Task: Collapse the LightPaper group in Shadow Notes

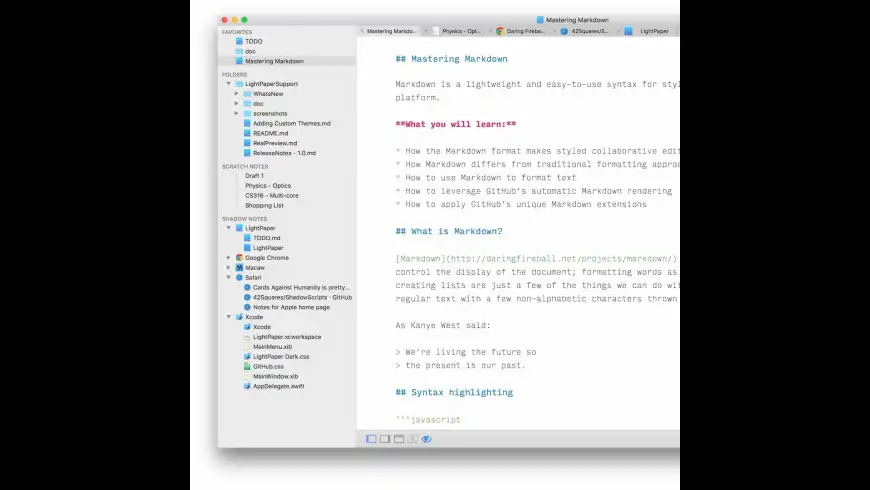Action: tap(229, 228)
